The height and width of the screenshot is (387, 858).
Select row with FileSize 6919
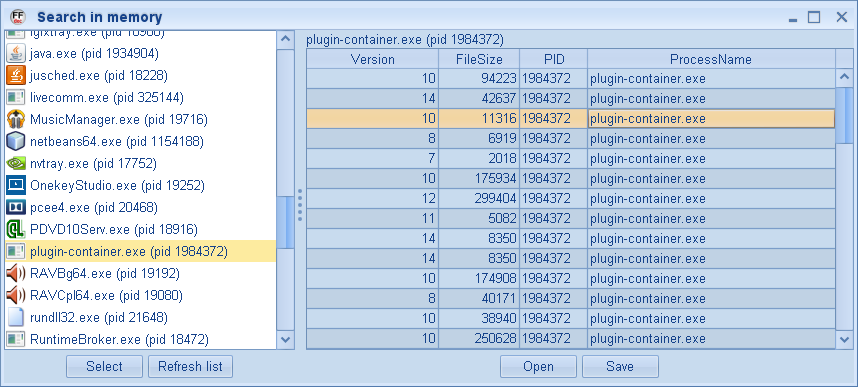[x=571, y=139]
